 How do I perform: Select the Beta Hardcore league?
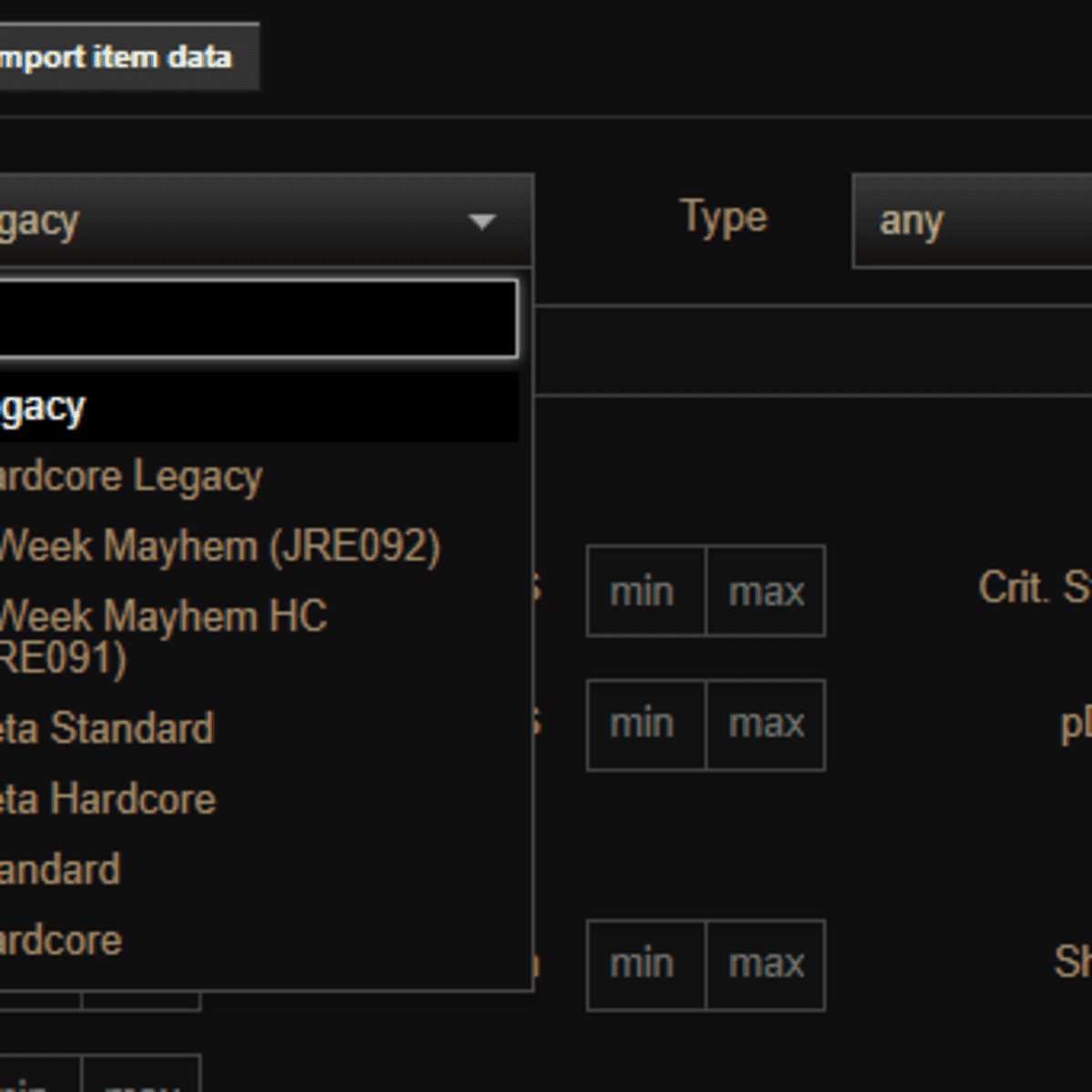(x=109, y=799)
